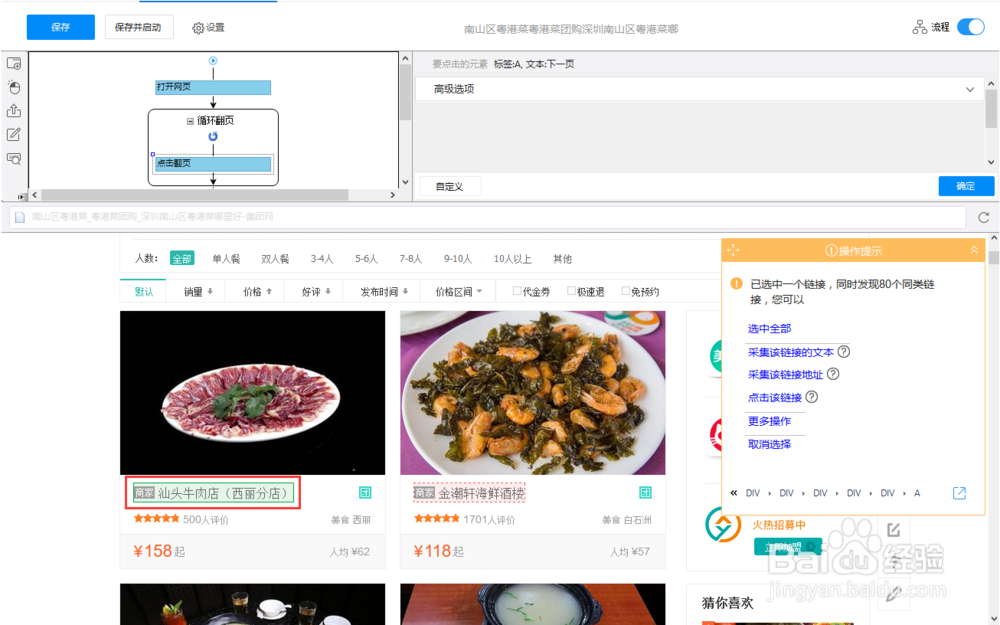Screen dimensions: 1000x625
Task: Open the 金潮轩海鲜酒楼 link
Action: [x=469, y=493]
